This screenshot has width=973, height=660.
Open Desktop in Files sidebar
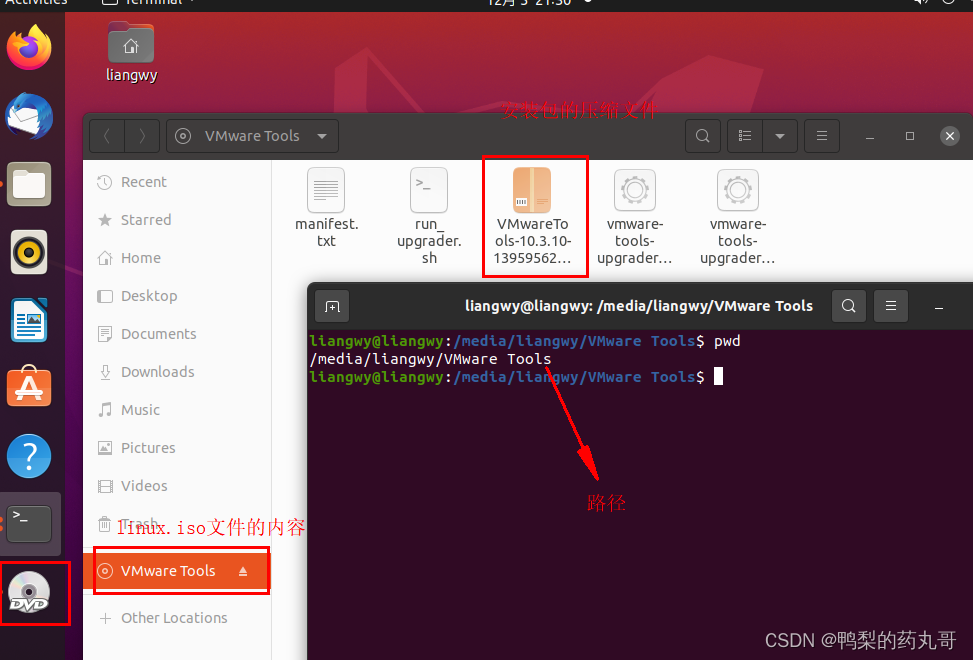click(x=177, y=296)
